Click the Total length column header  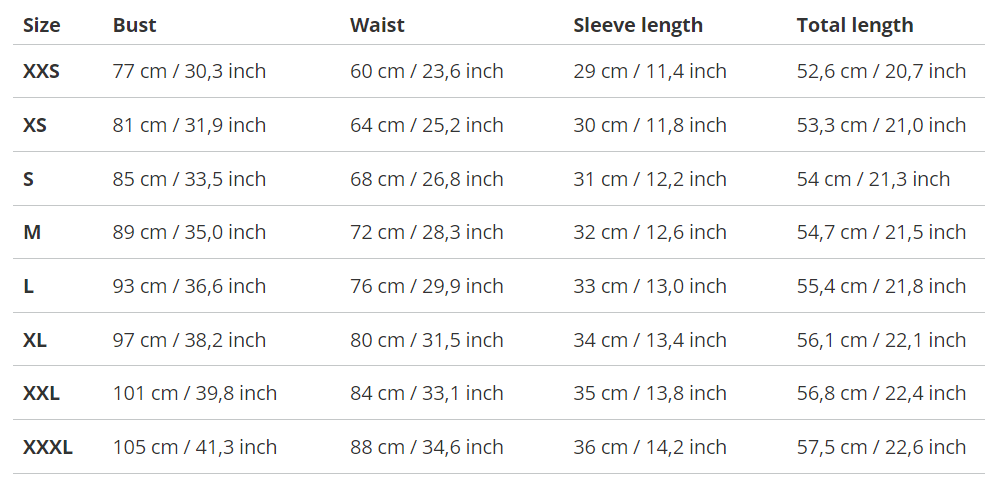point(855,25)
